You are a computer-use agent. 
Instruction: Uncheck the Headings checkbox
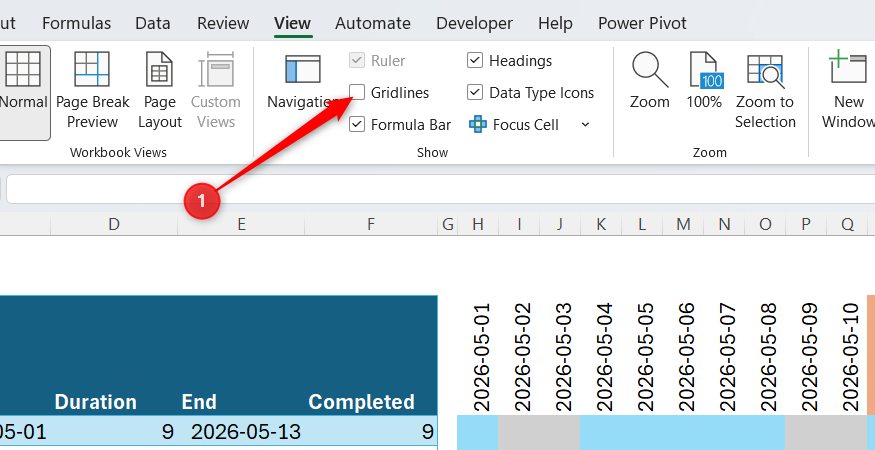[x=475, y=60]
